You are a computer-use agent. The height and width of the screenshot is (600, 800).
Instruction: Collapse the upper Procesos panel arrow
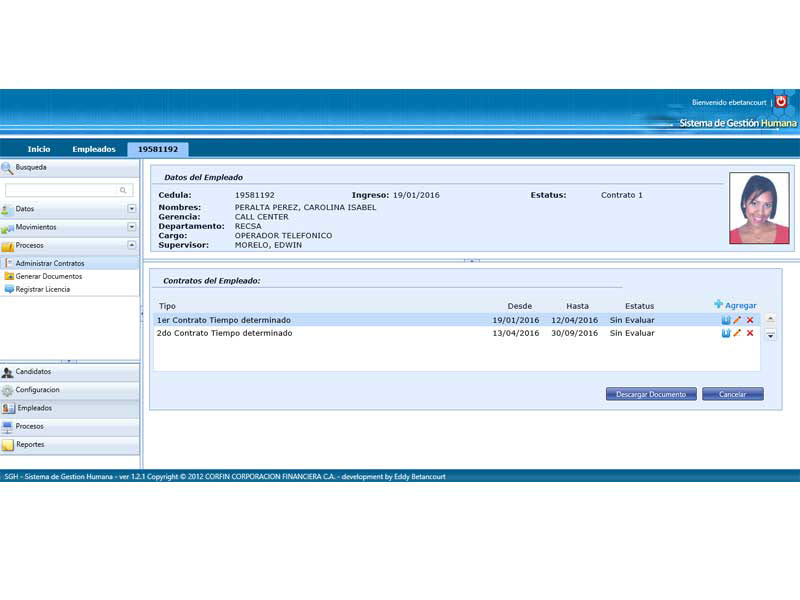coord(131,245)
